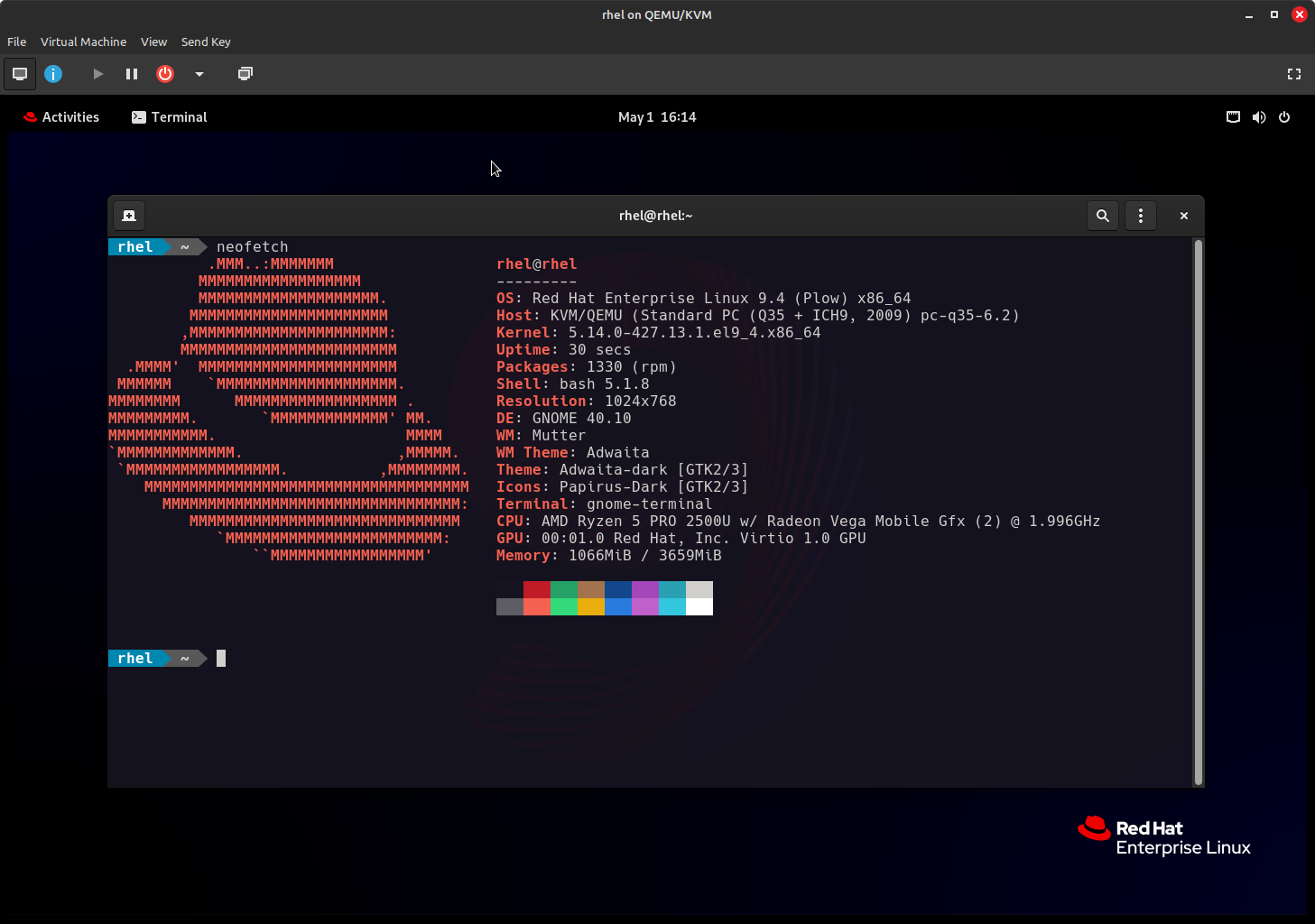Open the File menu

tap(16, 42)
